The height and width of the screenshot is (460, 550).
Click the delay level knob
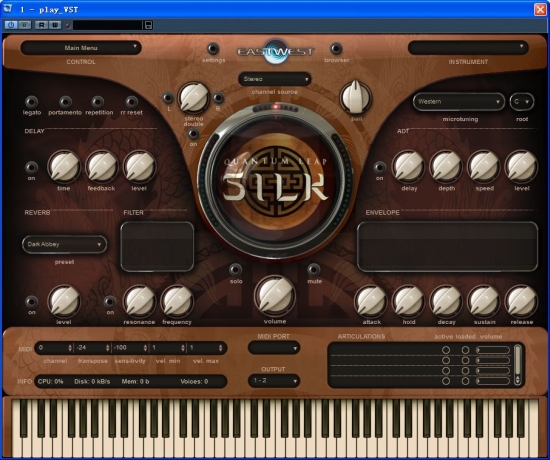[139, 167]
